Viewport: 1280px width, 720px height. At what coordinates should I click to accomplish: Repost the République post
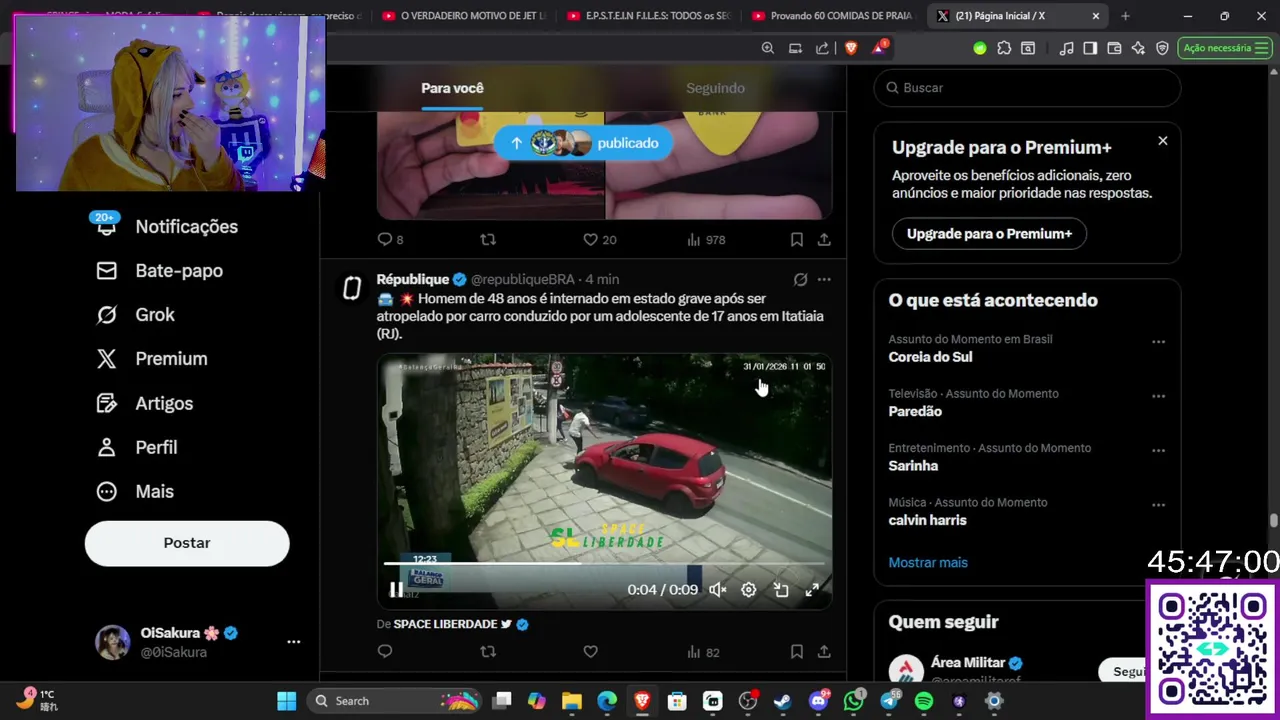[488, 652]
